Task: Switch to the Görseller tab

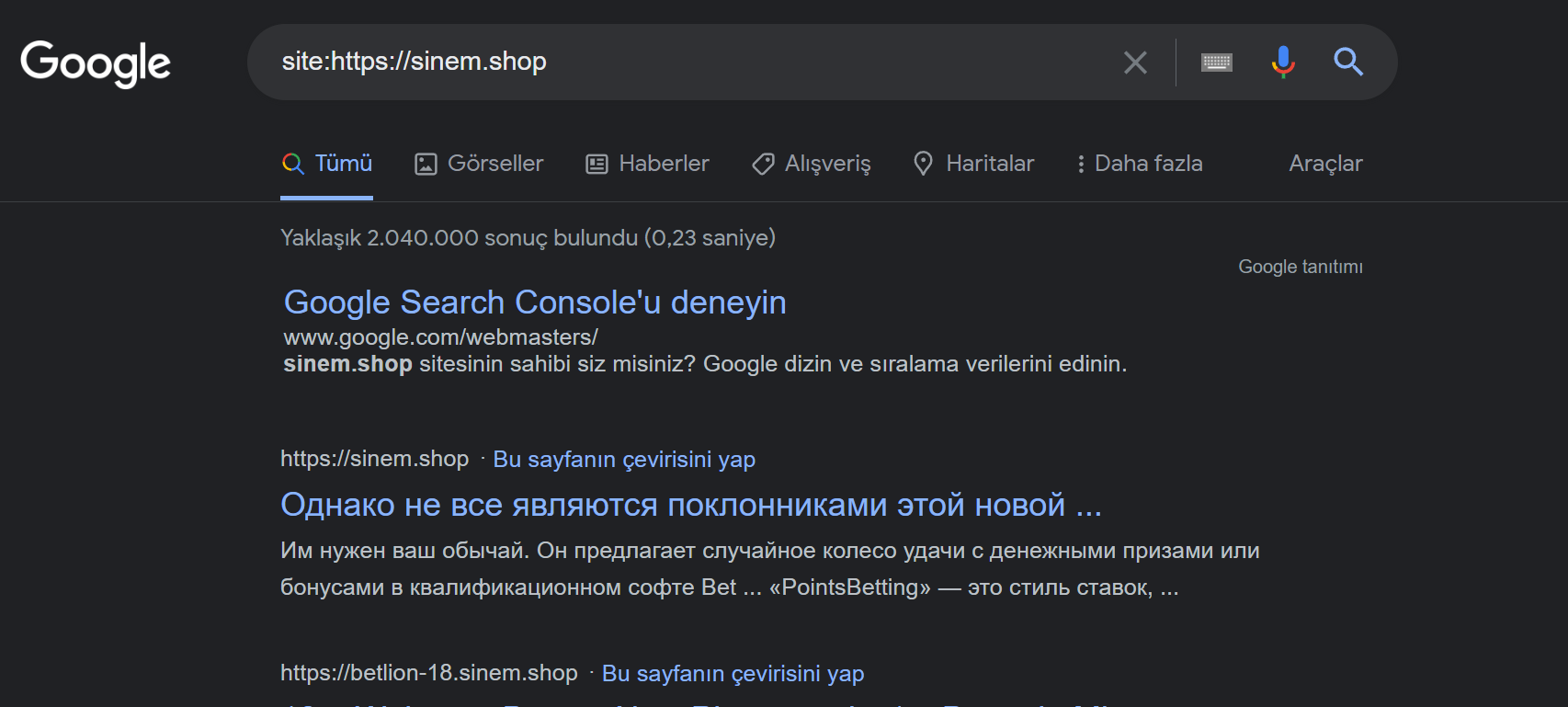Action: (x=479, y=164)
